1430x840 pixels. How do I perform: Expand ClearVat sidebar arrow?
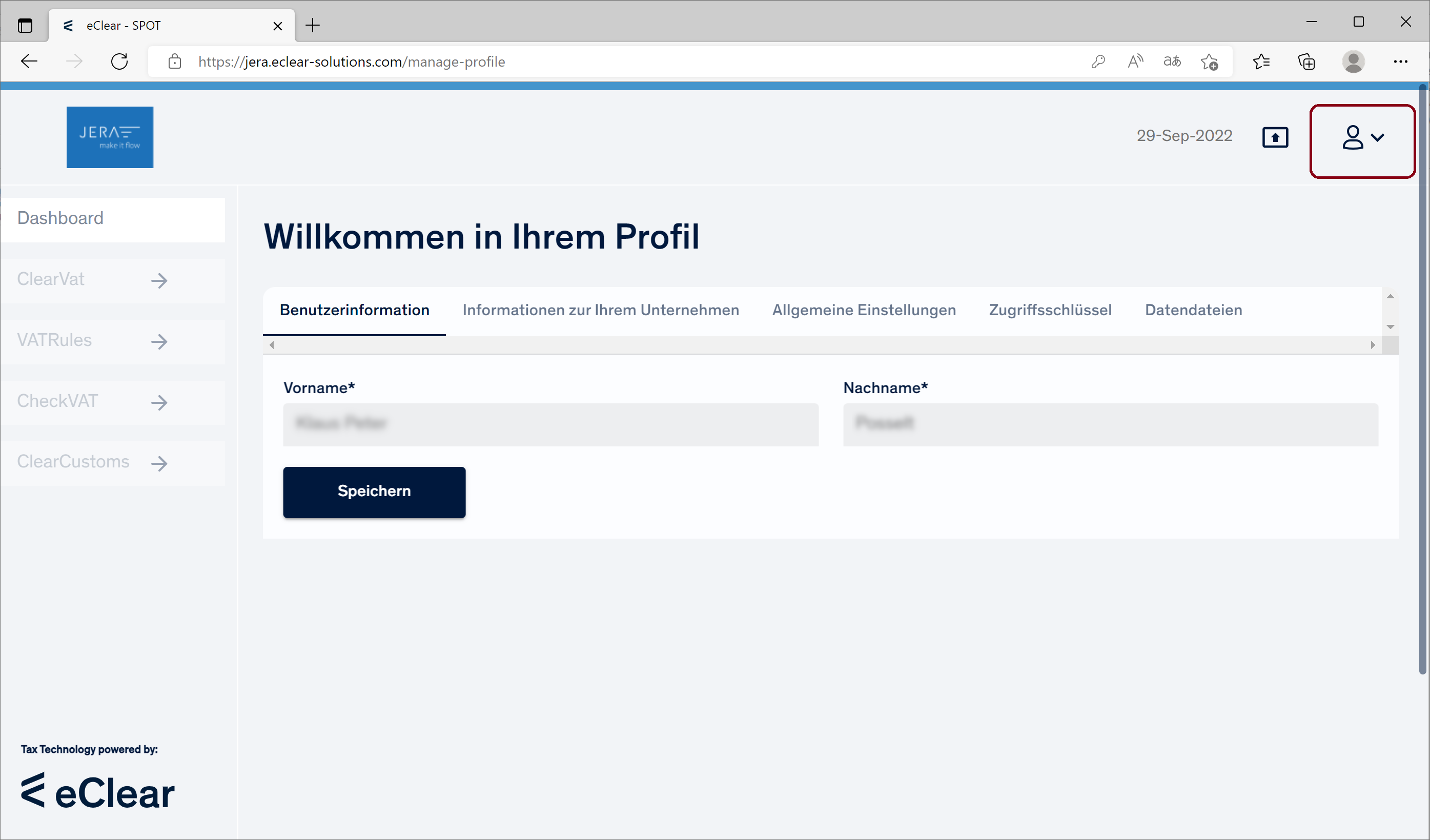[x=159, y=280]
